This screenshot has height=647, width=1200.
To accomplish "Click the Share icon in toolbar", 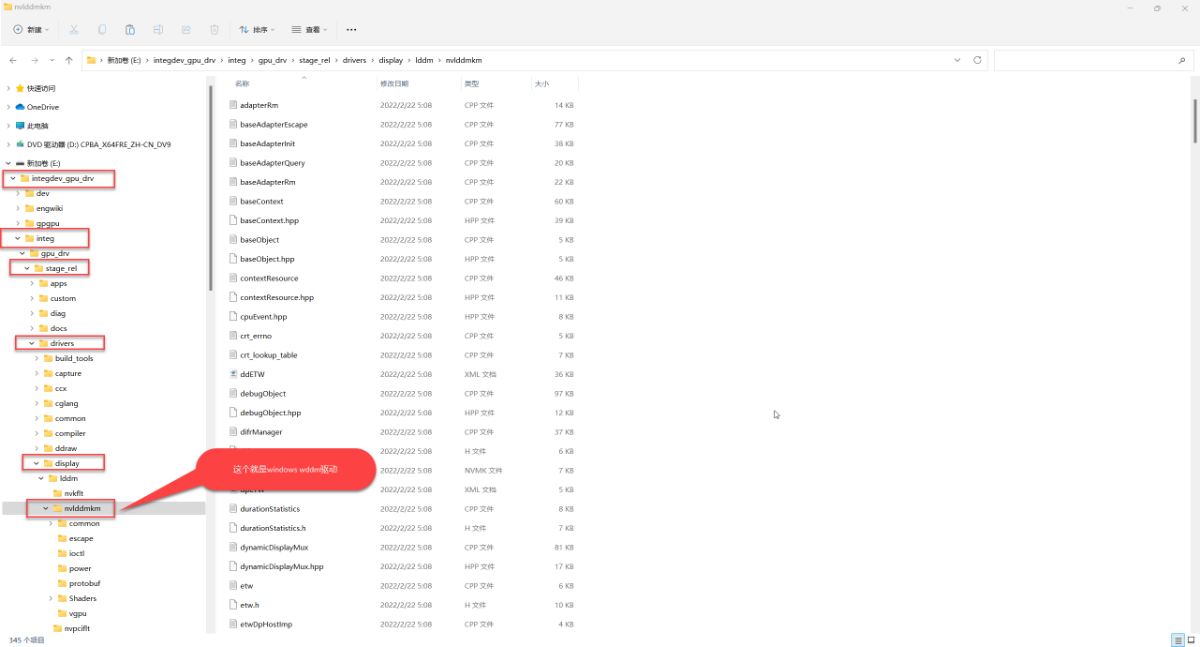I will (187, 30).
